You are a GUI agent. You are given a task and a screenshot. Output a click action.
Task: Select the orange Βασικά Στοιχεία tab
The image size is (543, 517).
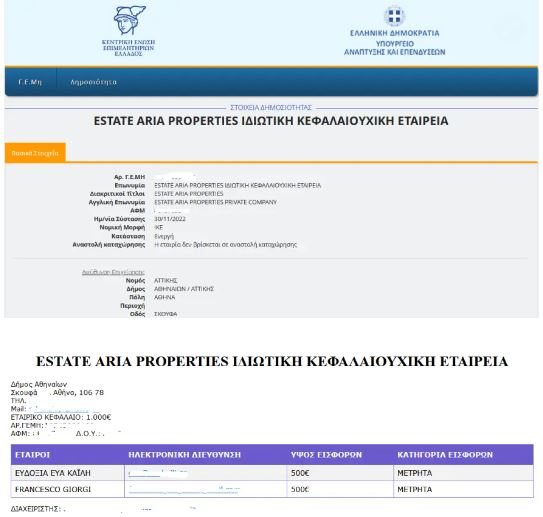point(35,153)
